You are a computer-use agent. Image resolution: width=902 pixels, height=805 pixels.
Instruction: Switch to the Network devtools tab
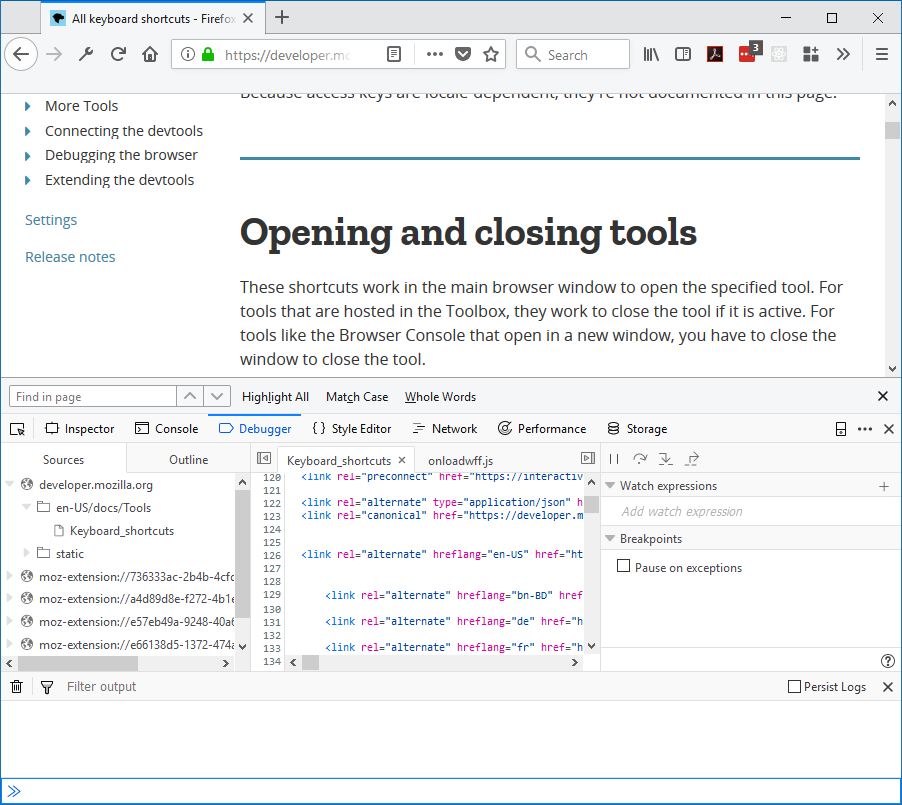click(444, 429)
